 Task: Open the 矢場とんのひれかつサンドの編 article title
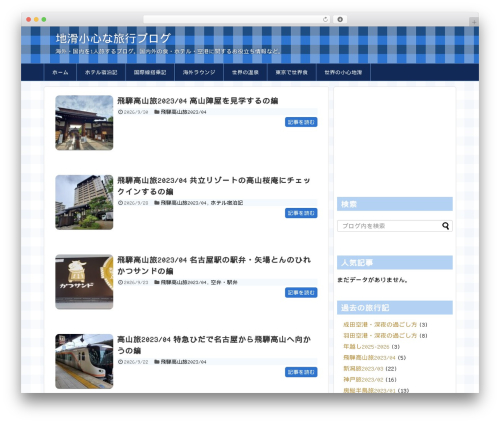[214, 265]
